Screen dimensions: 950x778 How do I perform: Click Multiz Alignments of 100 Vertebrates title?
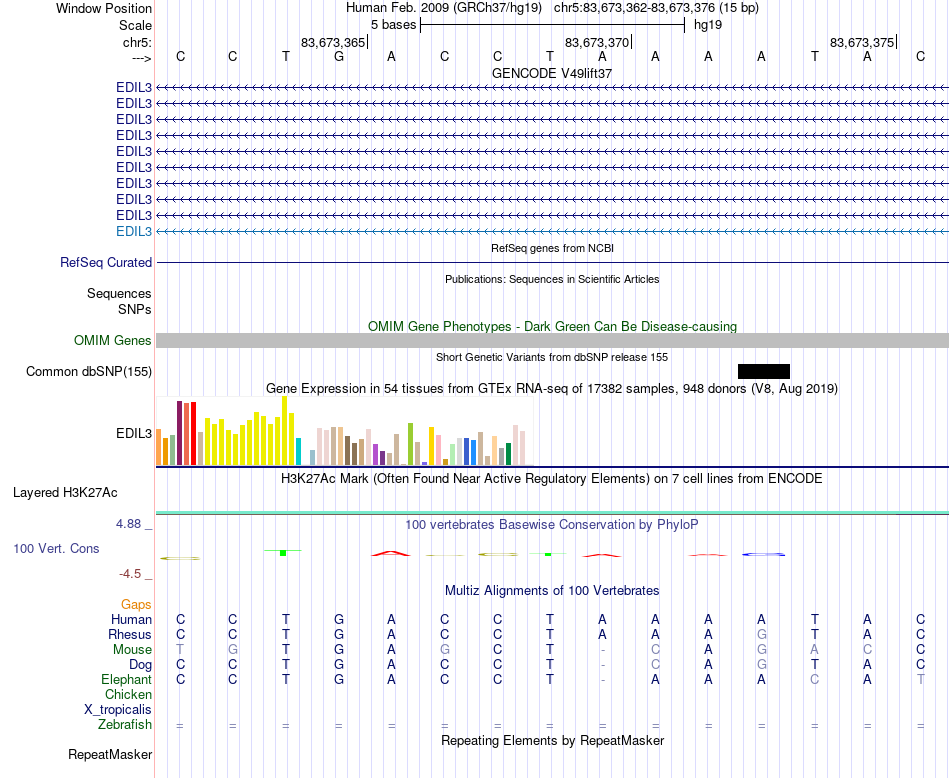(x=552, y=590)
